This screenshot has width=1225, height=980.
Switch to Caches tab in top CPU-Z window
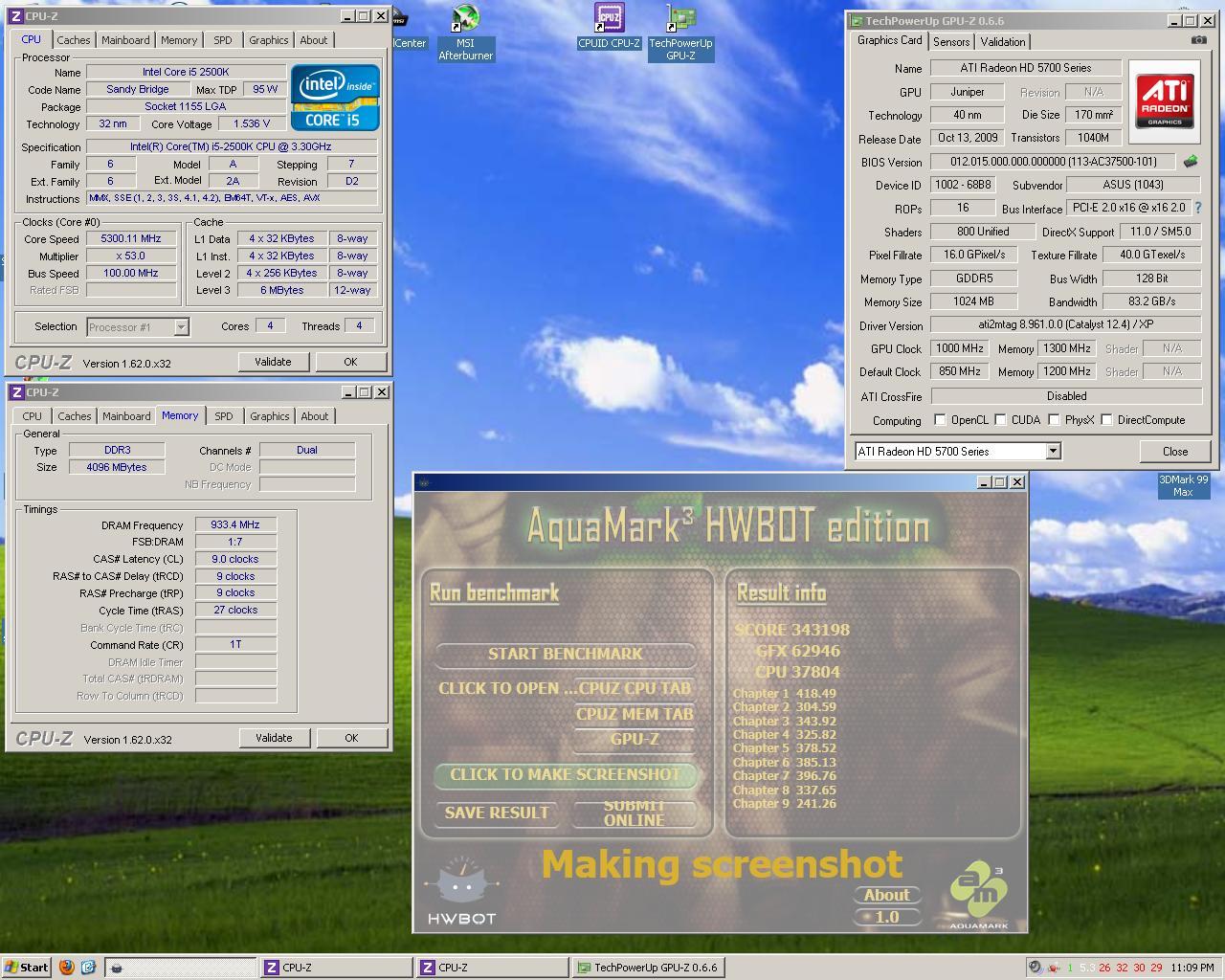[74, 40]
